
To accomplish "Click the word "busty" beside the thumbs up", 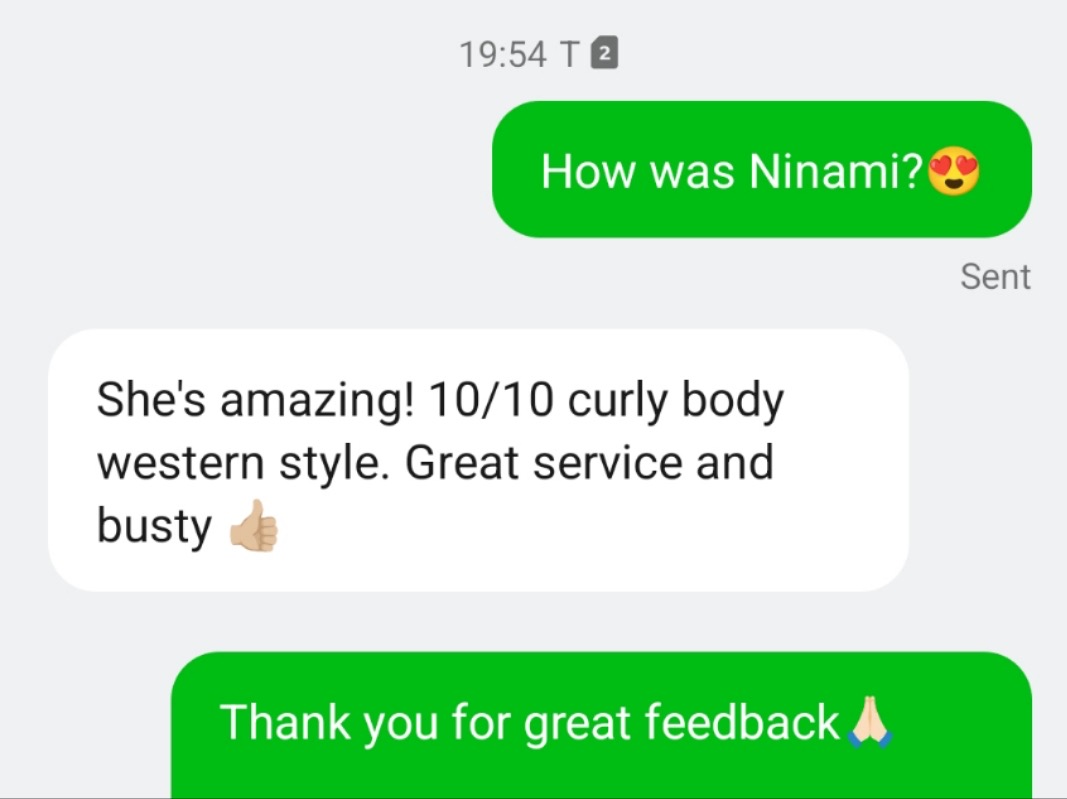I will click(154, 527).
